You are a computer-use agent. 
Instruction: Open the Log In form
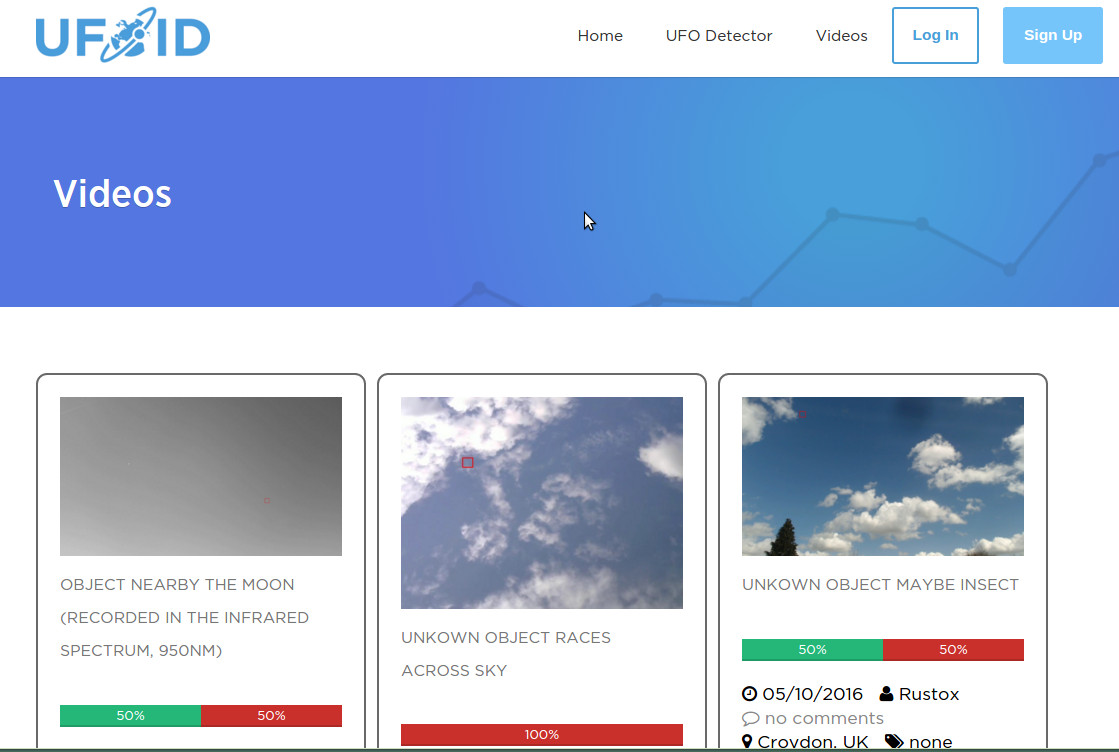click(934, 35)
